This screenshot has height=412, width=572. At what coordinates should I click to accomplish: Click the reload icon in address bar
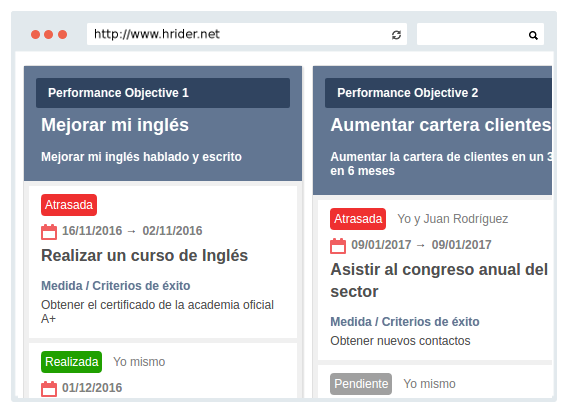click(x=396, y=35)
